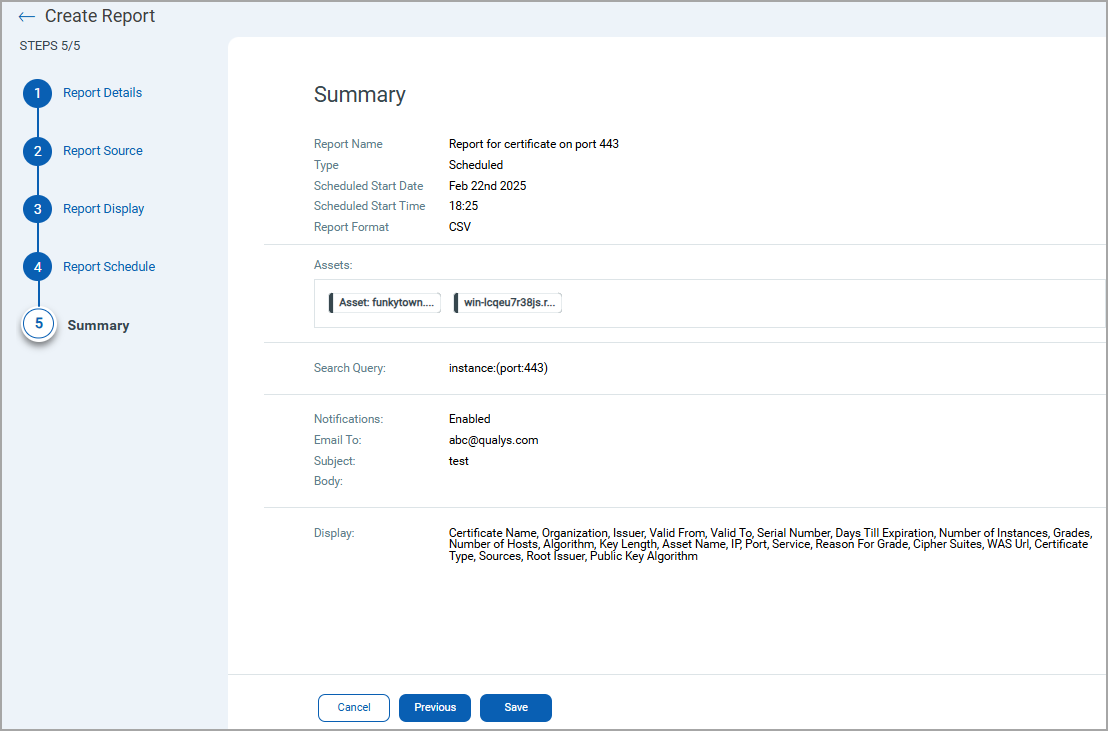Click the 'Asset: funkytown....' asset tag
Viewport: 1108px width, 731px height.
tap(385, 303)
